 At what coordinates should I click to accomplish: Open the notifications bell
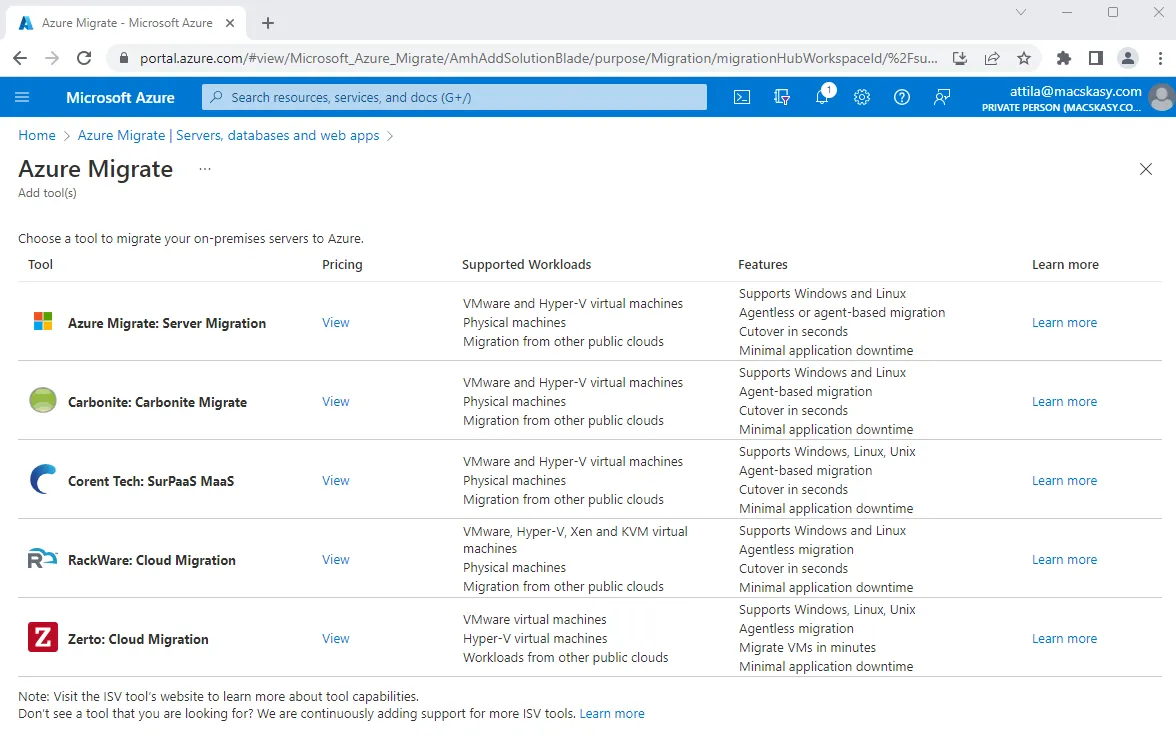823,97
